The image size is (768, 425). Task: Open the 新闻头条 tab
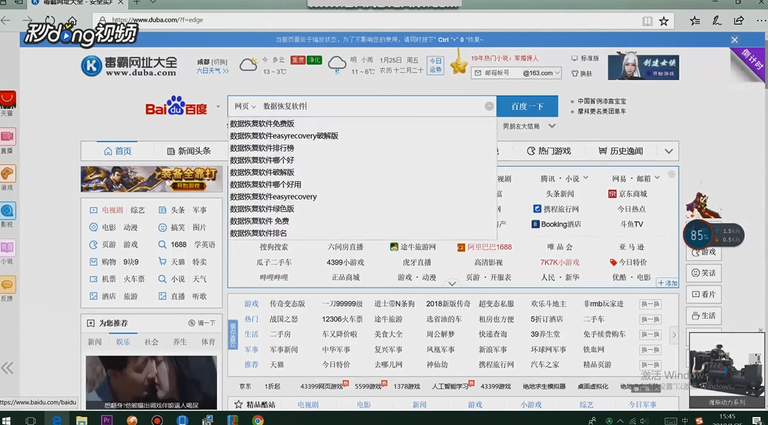coord(189,151)
